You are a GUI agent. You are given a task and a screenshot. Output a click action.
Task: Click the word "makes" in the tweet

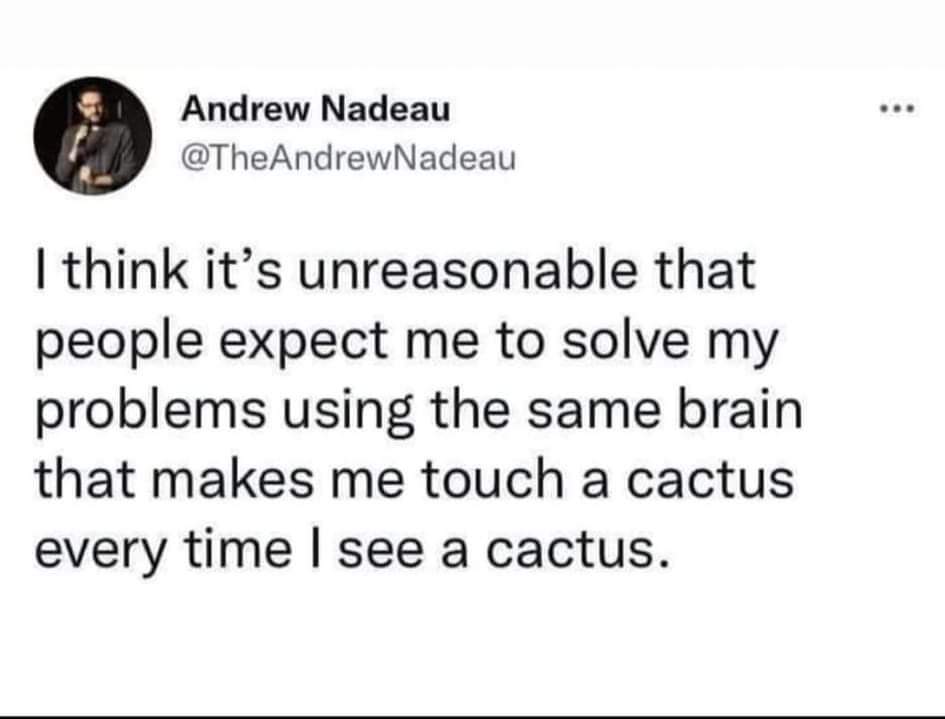(x=230, y=479)
